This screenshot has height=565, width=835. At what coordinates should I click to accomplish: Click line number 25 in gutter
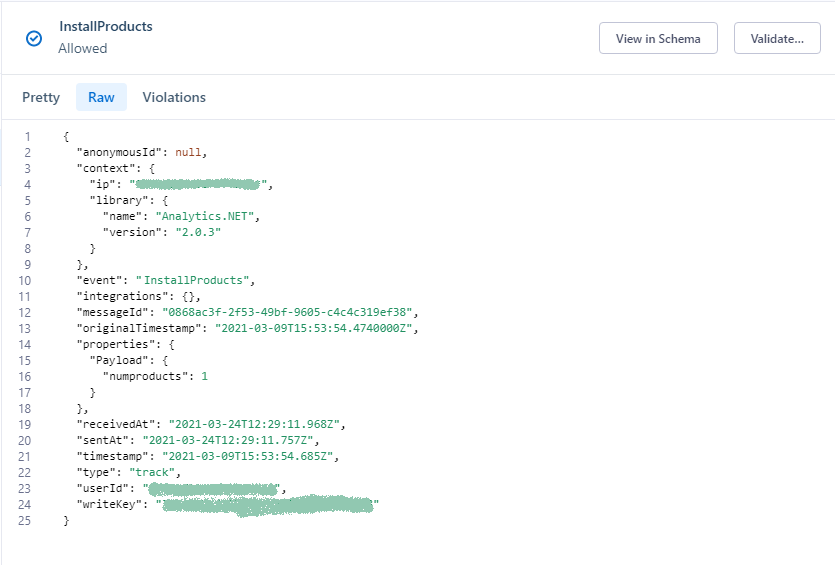tap(24, 521)
